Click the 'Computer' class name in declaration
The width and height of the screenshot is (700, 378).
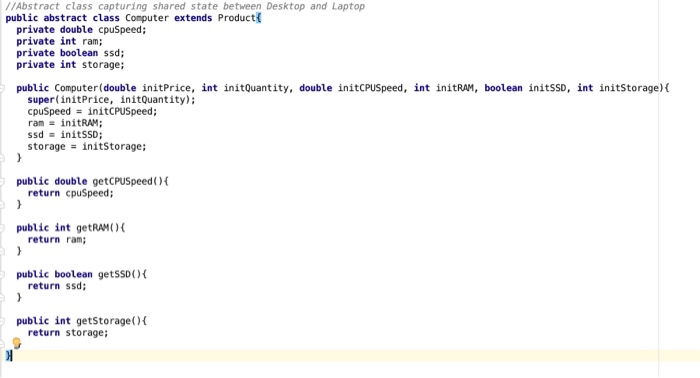point(147,18)
